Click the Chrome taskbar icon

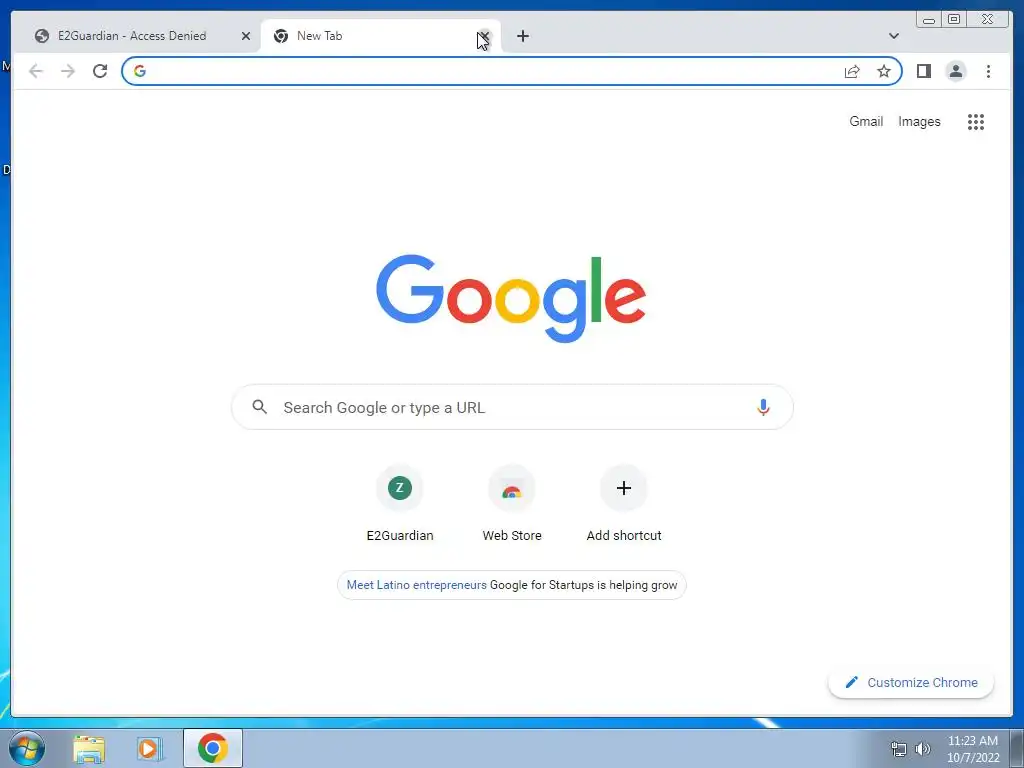click(x=213, y=748)
